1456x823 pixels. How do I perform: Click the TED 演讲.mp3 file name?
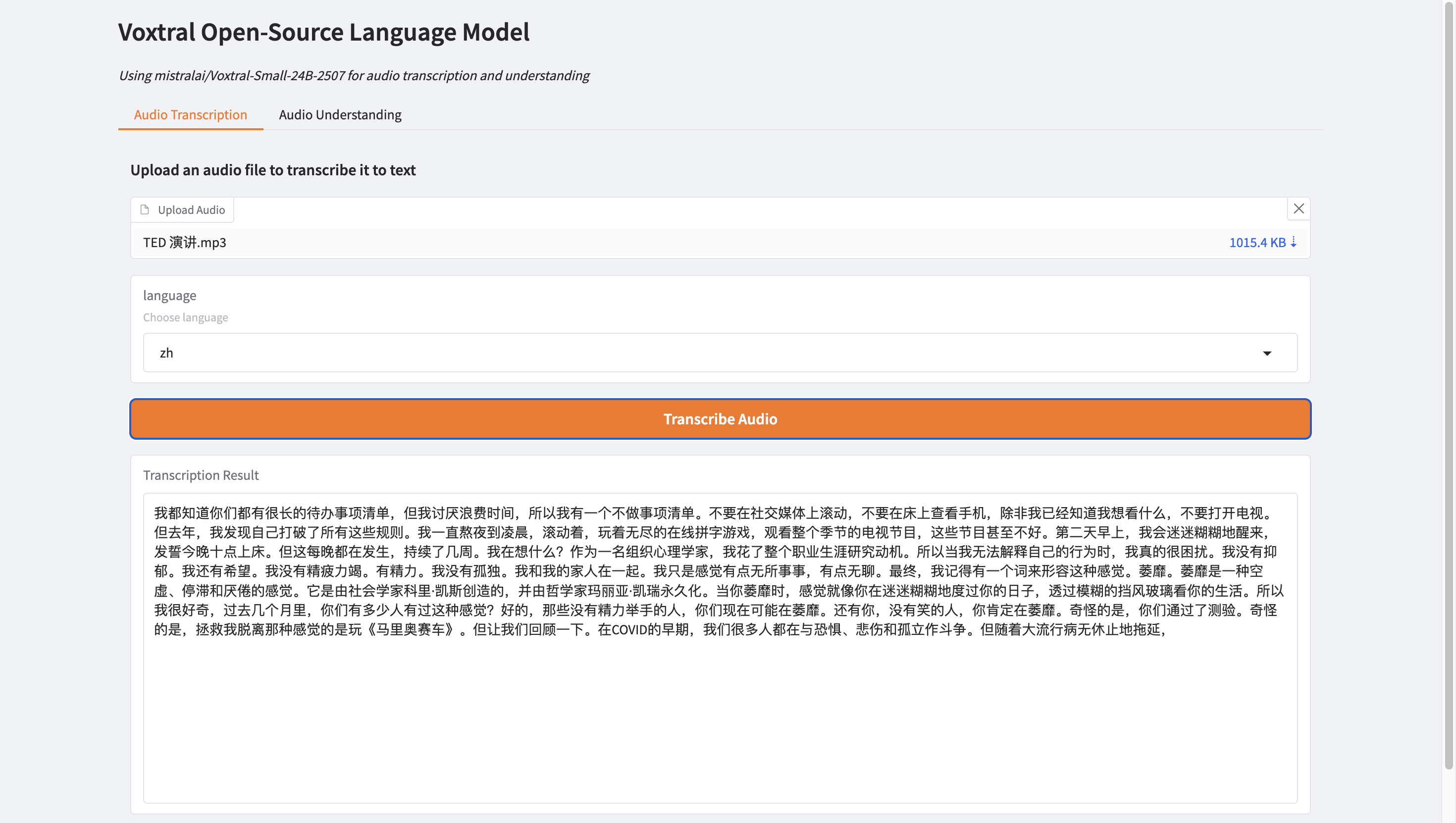(x=184, y=243)
